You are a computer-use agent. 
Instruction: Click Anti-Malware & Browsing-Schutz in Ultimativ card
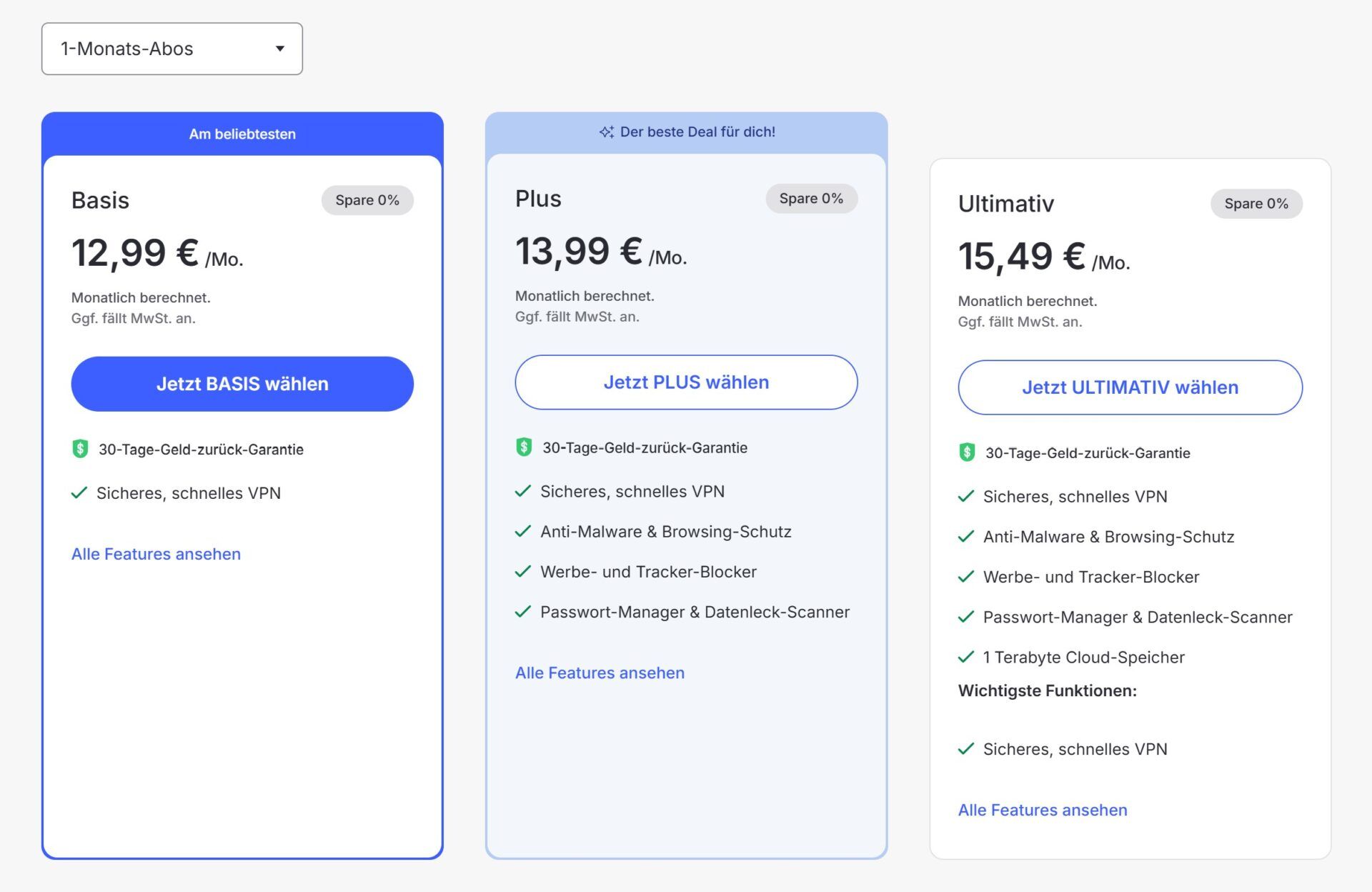pos(1108,537)
